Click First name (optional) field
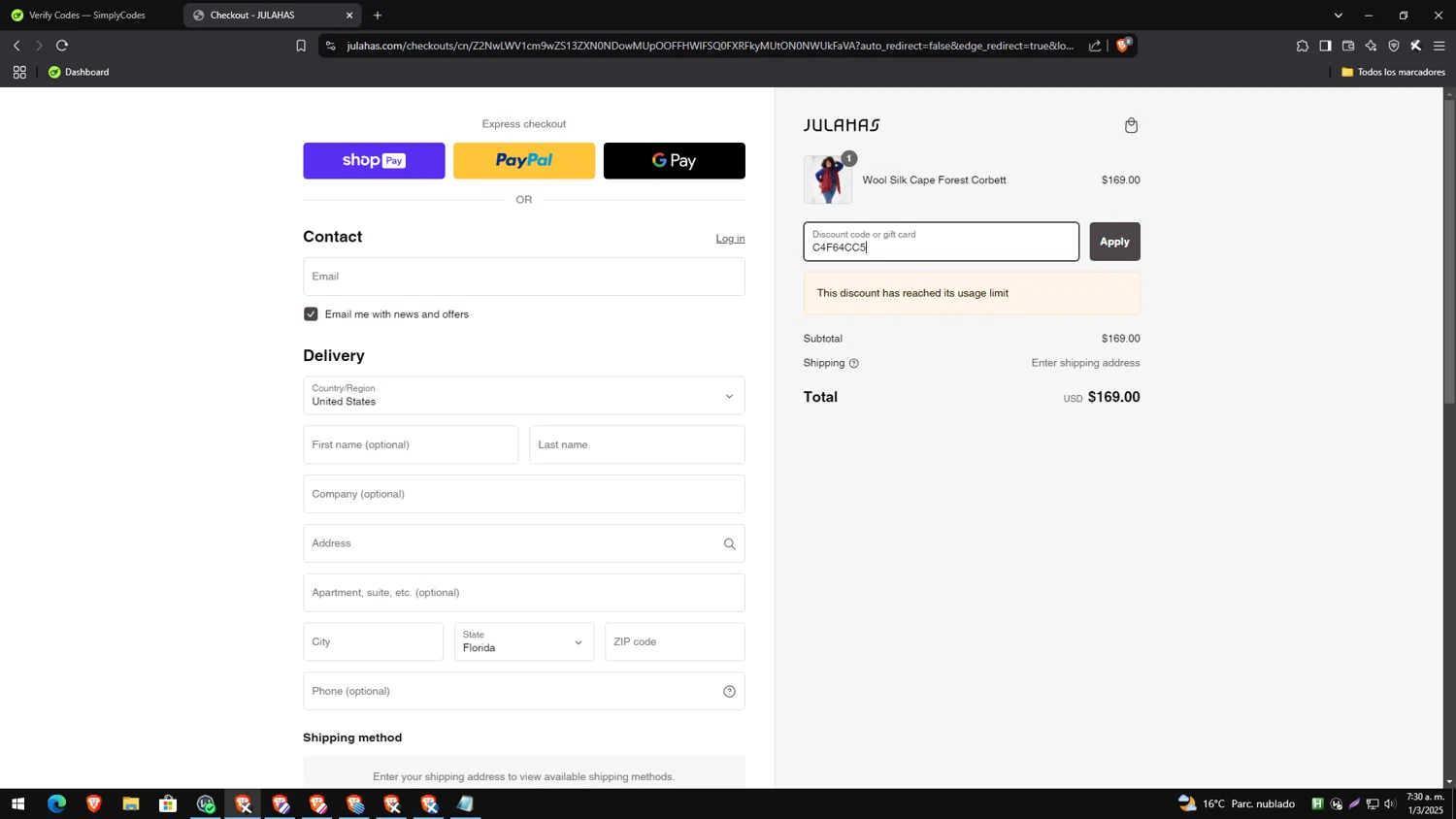 (x=411, y=445)
